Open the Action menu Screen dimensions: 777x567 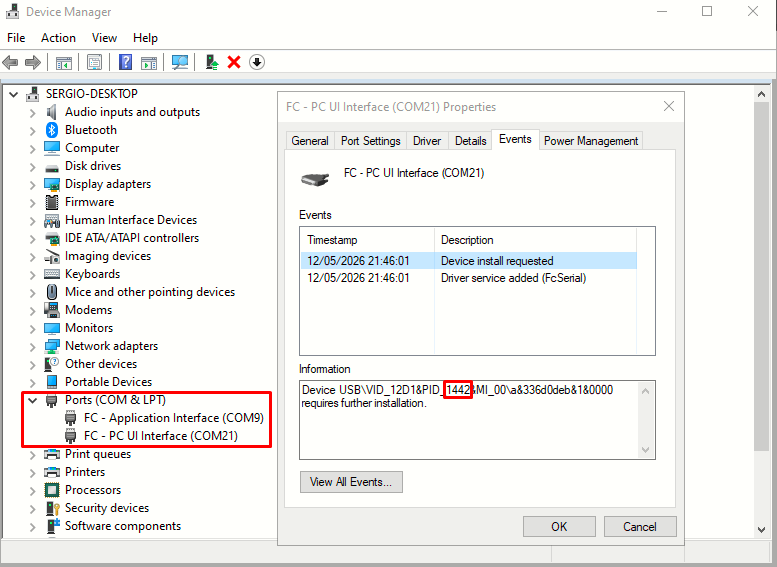point(58,38)
